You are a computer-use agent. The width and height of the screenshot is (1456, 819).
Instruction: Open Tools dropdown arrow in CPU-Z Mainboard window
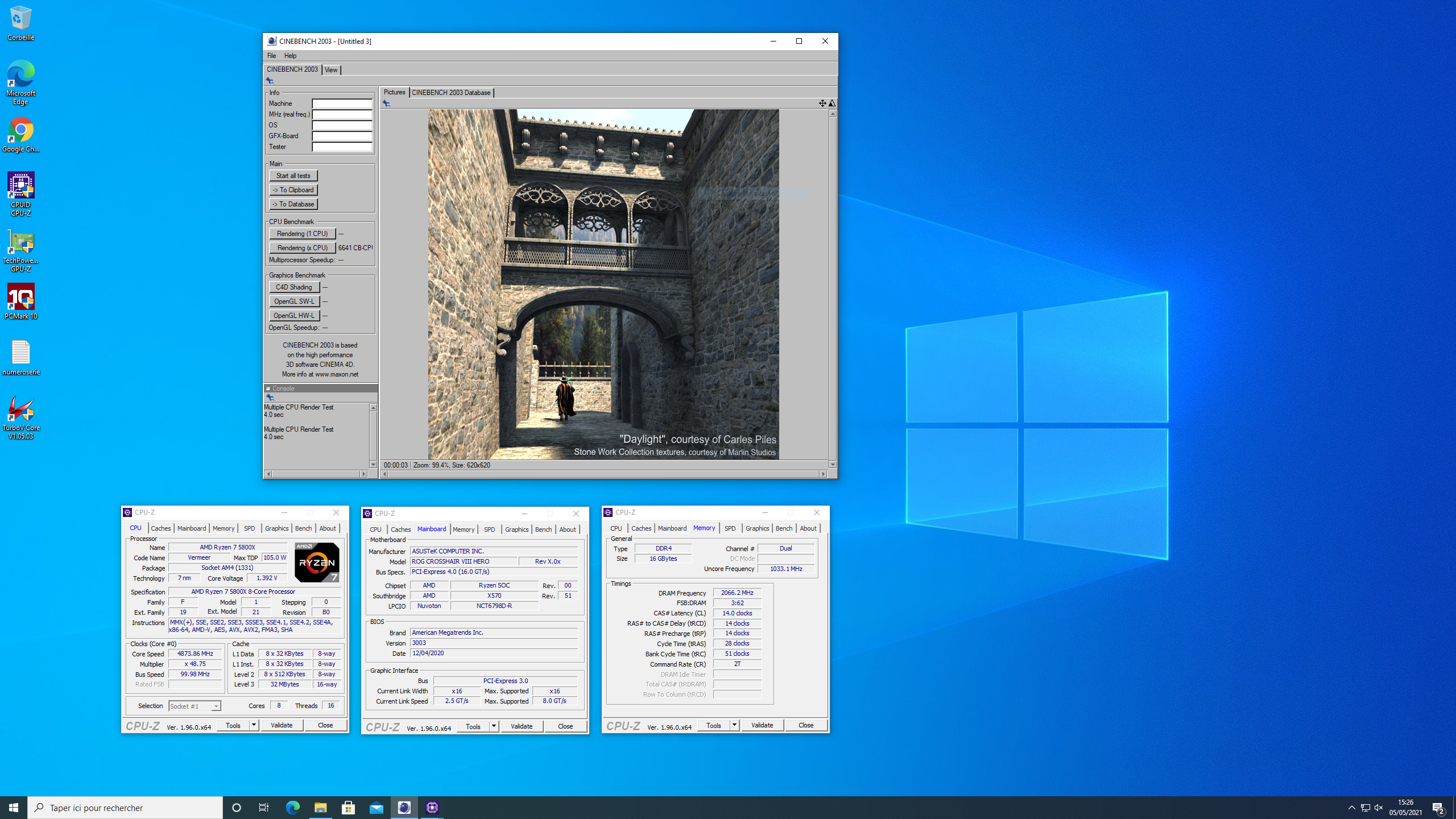(494, 726)
